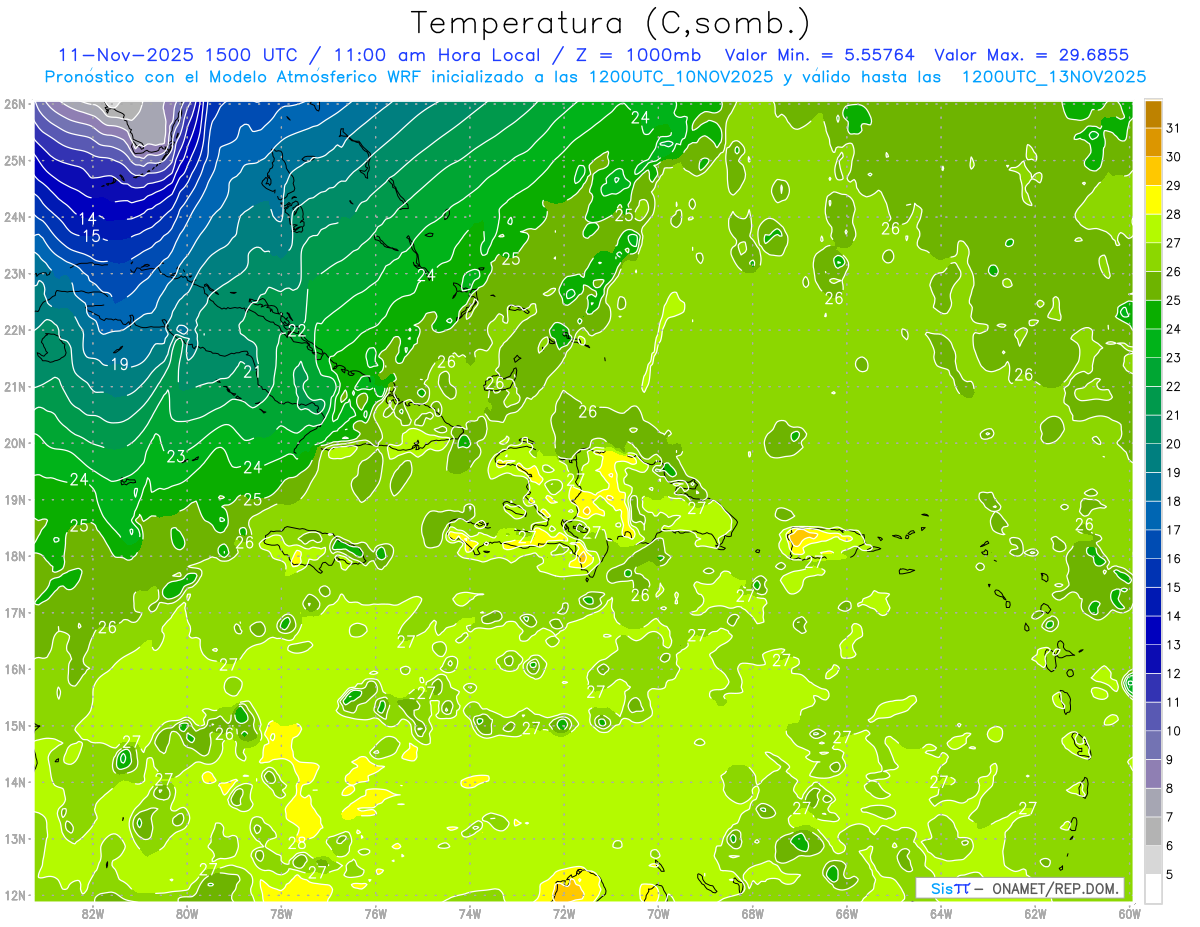Click the '28' contour label near 78W
Image resolution: width=1200 pixels, height=927 pixels.
click(x=297, y=843)
